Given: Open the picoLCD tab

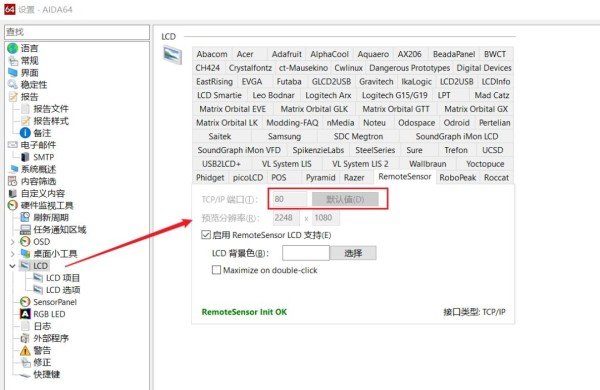Looking at the screenshot, I should pos(248,178).
